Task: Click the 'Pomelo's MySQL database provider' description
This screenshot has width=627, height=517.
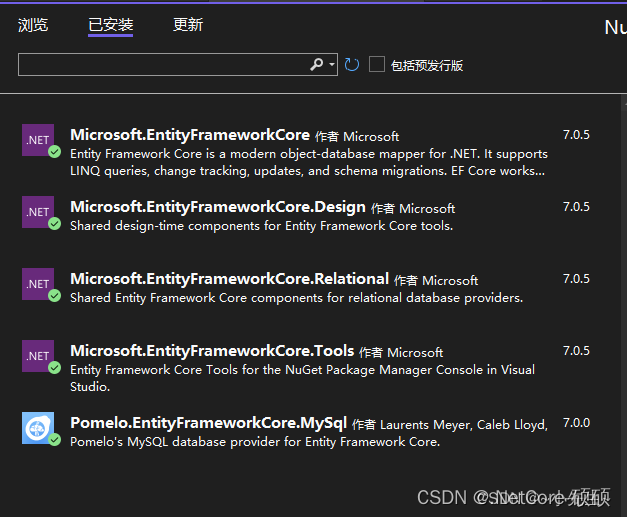Action: 255,442
